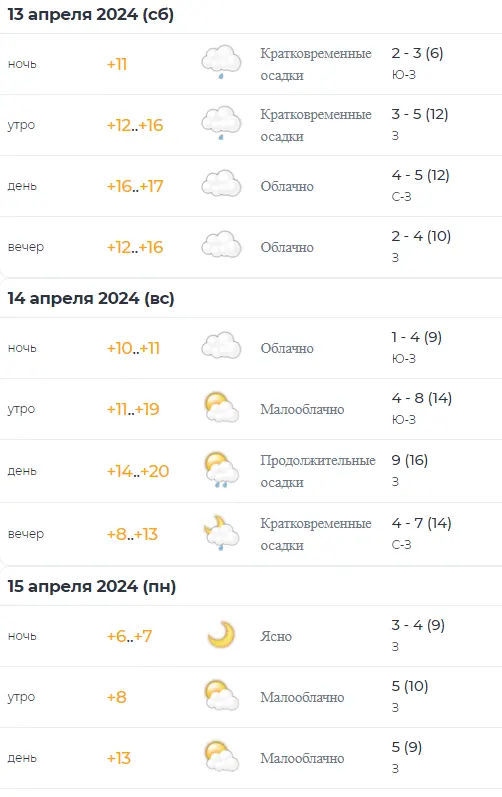
Task: Click the +16..+17 temperature on April 13
Action: click(x=135, y=187)
